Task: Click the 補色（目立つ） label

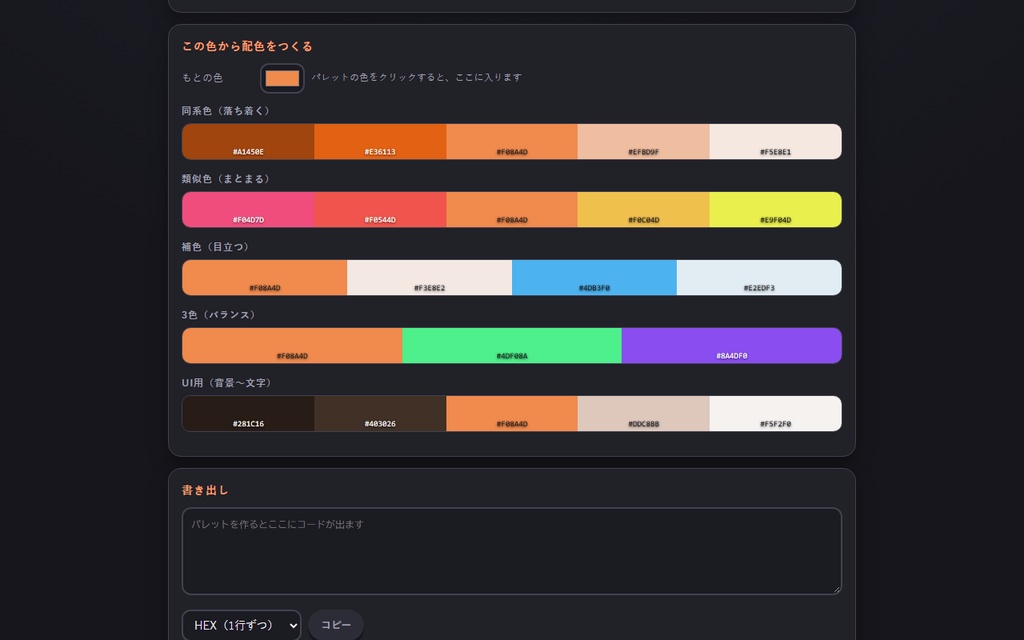Action: coord(216,247)
